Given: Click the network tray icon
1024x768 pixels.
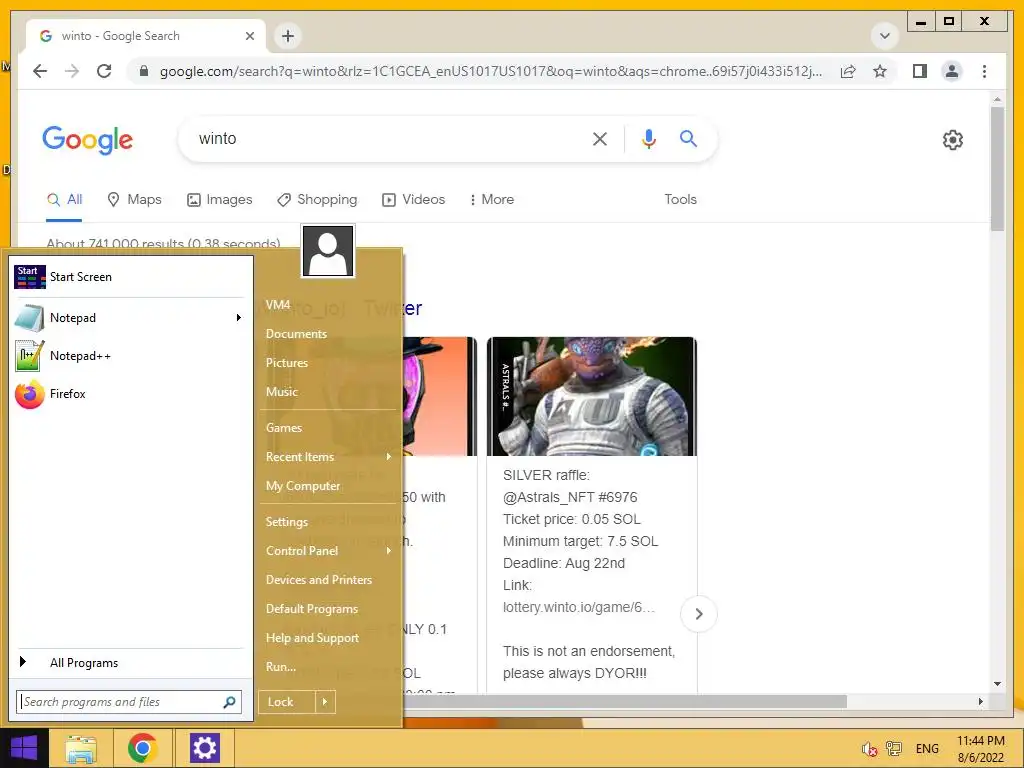Looking at the screenshot, I should coord(893,748).
